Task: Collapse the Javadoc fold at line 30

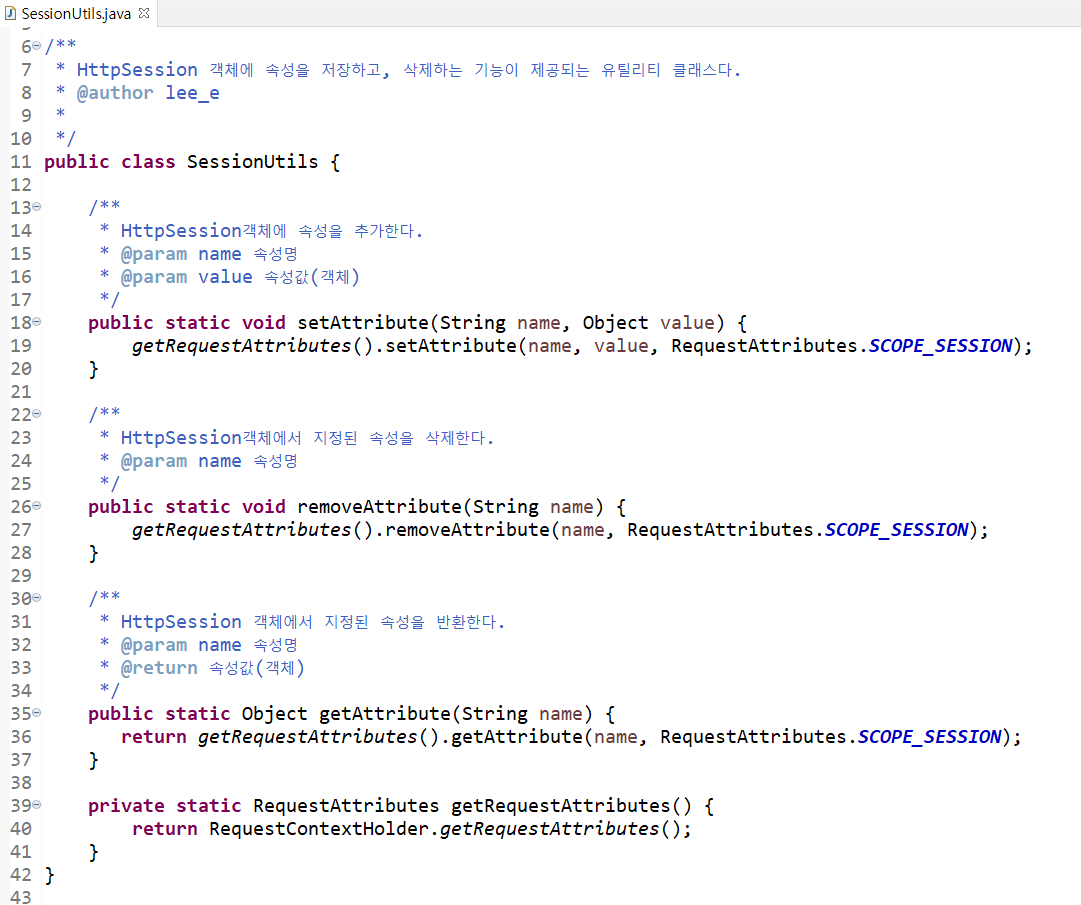Action: pyautogui.click(x=37, y=598)
